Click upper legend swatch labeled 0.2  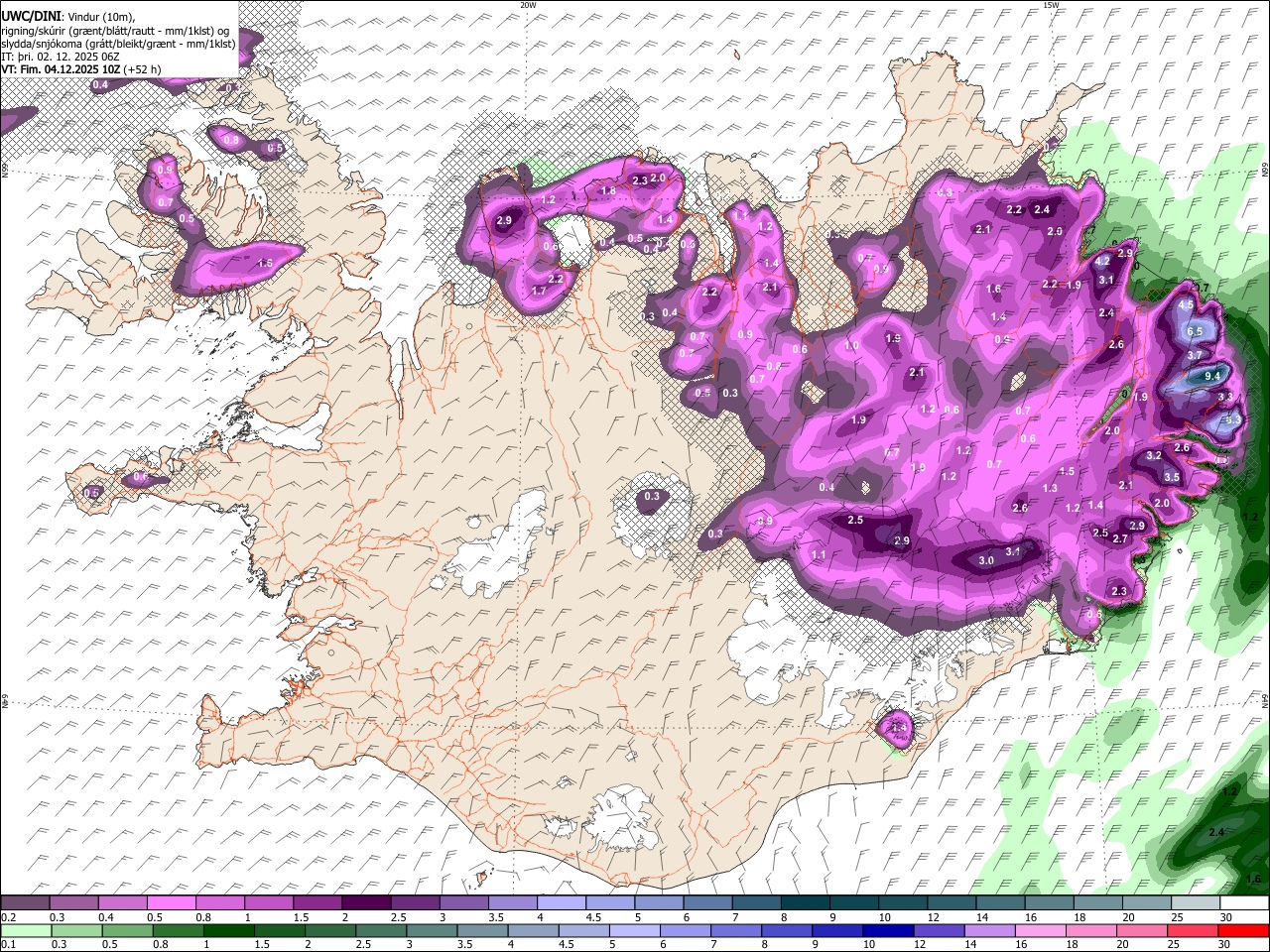[x=25, y=902]
